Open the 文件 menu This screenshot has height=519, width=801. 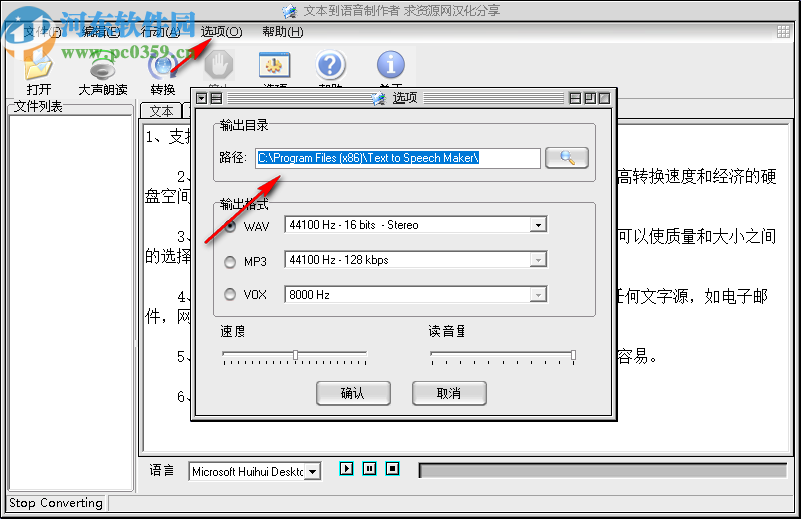pos(42,32)
